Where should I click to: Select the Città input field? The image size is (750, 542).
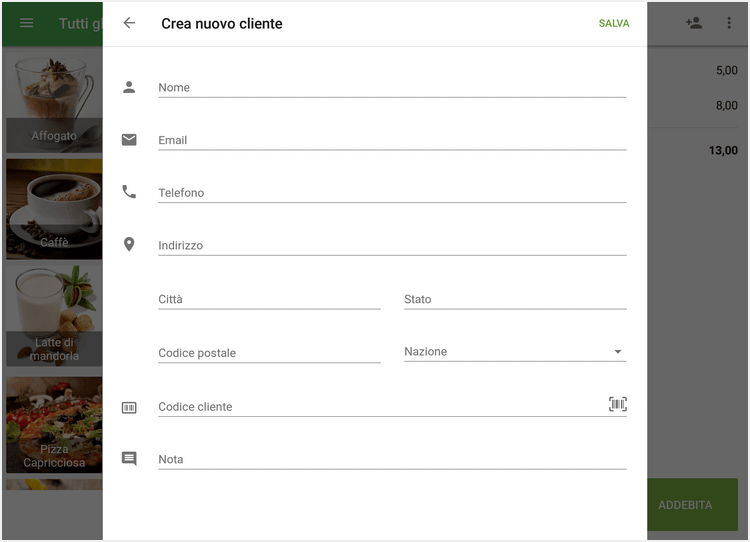[269, 299]
